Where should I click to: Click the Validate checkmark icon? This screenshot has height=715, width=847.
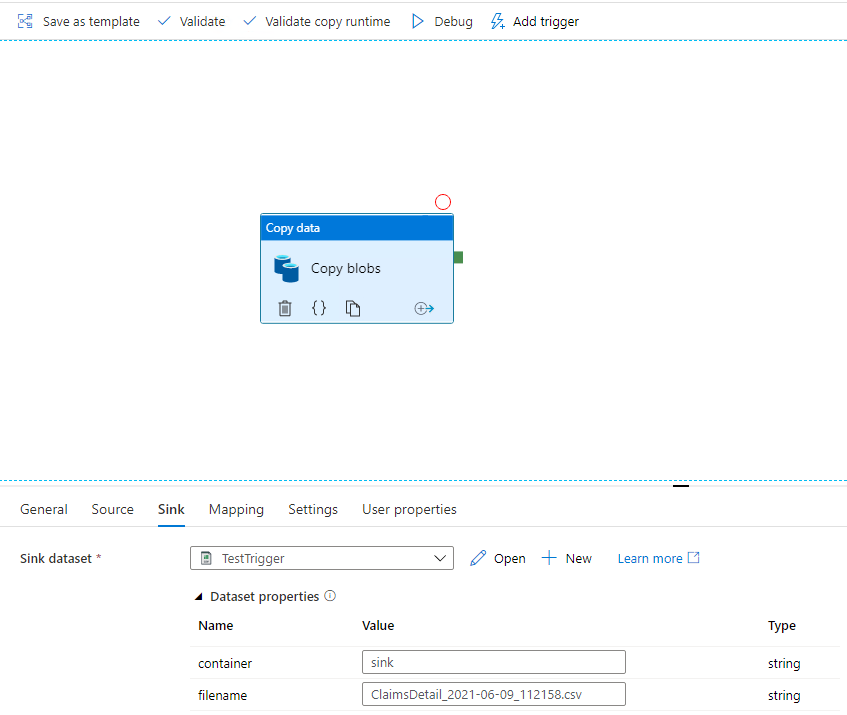[x=164, y=21]
